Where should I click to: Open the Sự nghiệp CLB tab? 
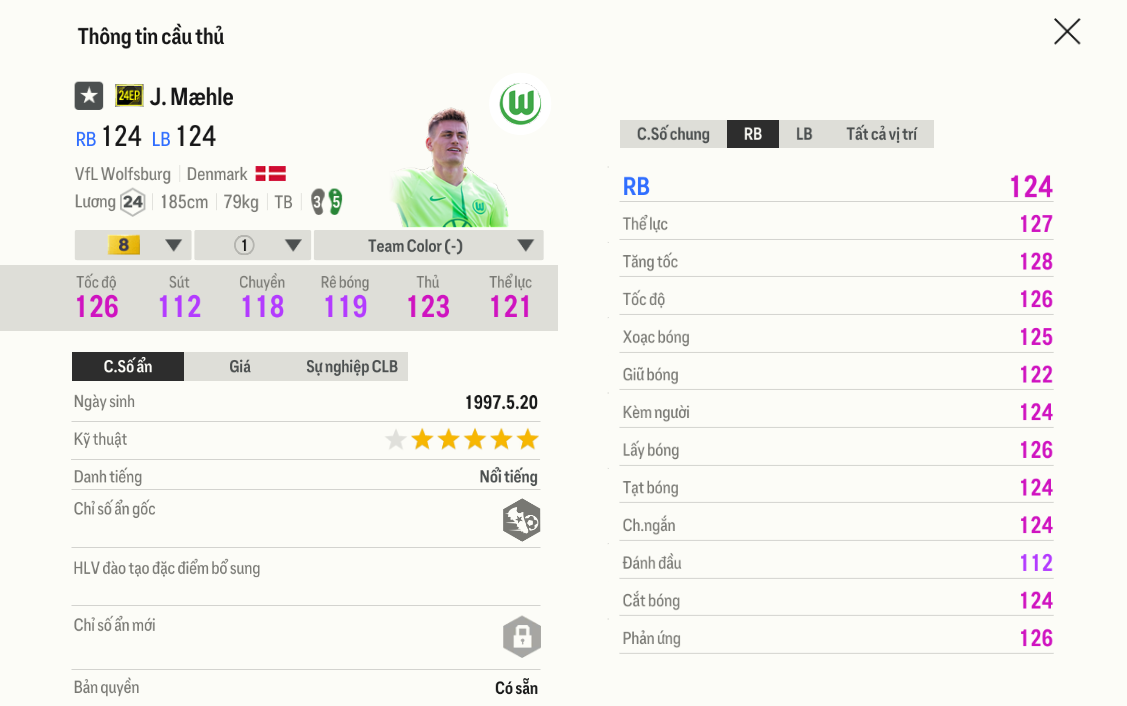click(x=352, y=367)
